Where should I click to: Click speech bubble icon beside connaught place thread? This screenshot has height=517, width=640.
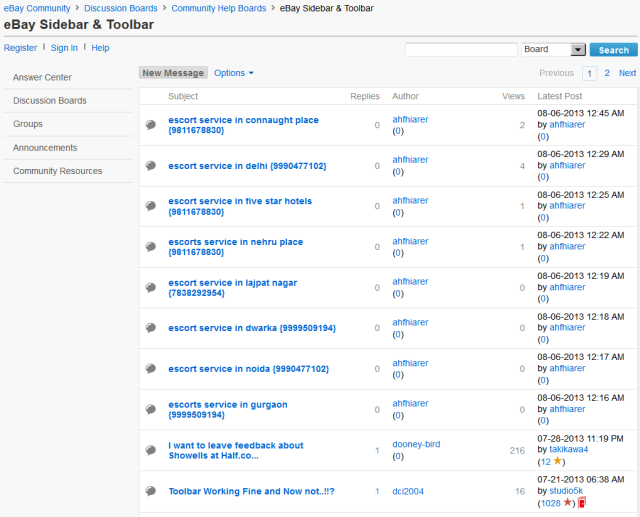click(150, 125)
